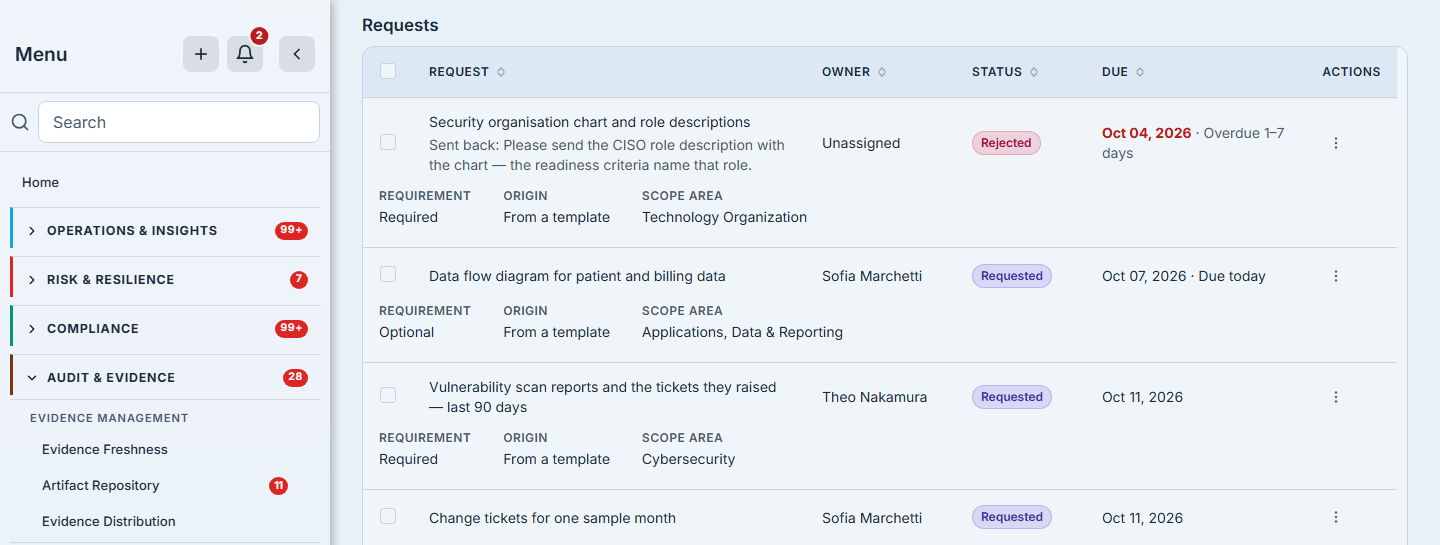
Task: Click Requested badge on Change tickets row
Action: pos(1012,517)
